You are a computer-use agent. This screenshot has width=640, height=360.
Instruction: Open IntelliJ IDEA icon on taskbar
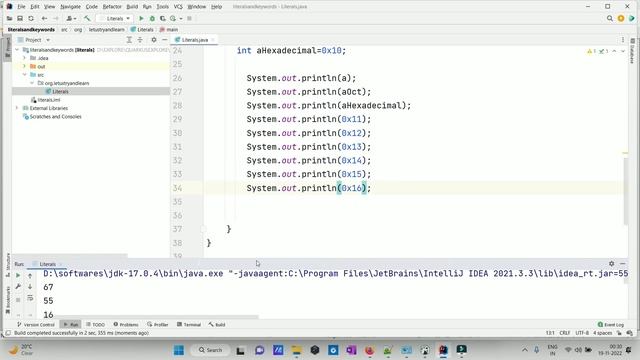[x=443, y=350]
